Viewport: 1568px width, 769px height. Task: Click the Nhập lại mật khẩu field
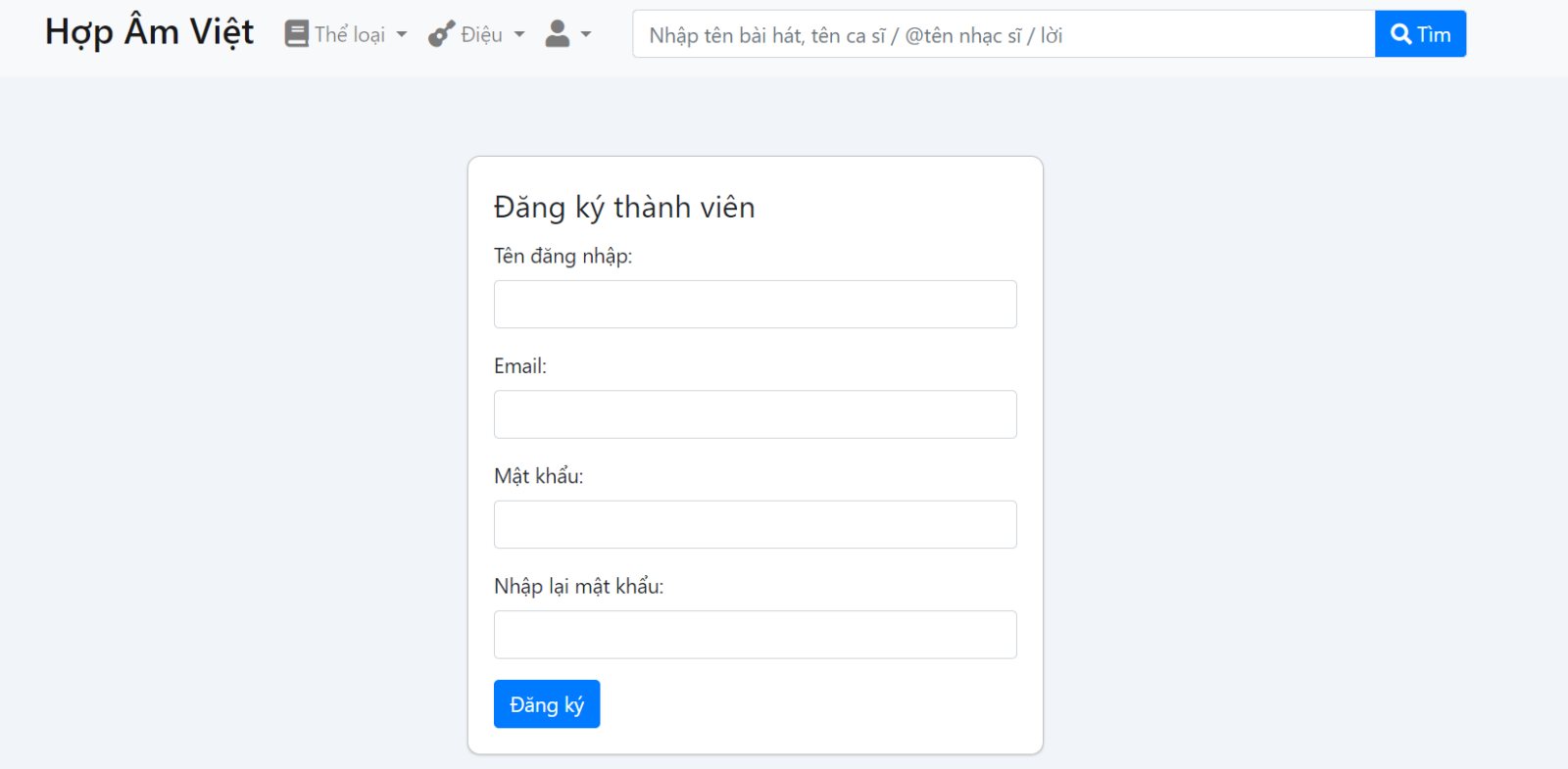[x=755, y=634]
